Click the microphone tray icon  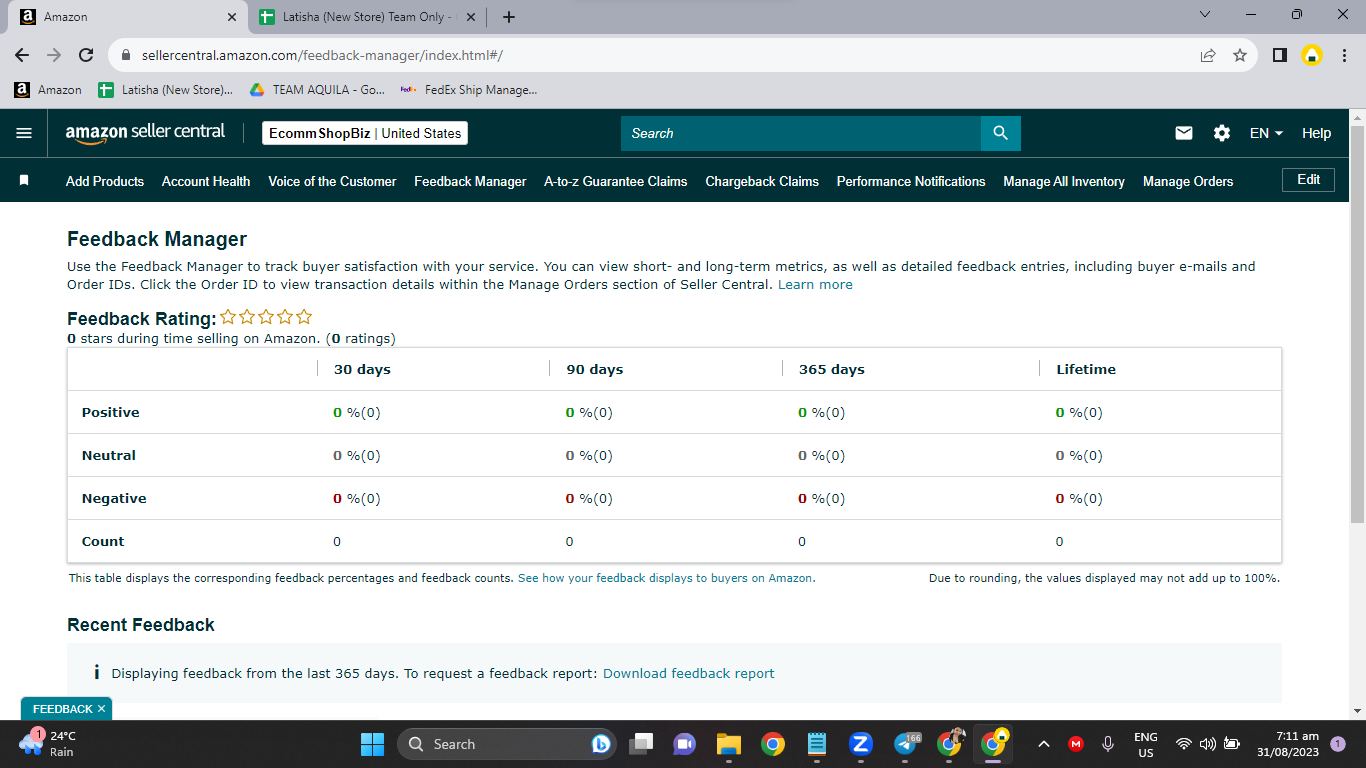coord(1108,744)
